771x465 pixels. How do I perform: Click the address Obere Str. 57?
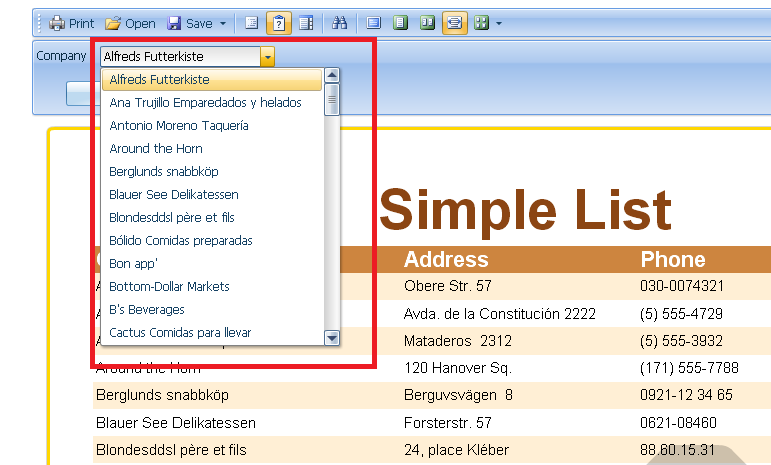pos(447,286)
